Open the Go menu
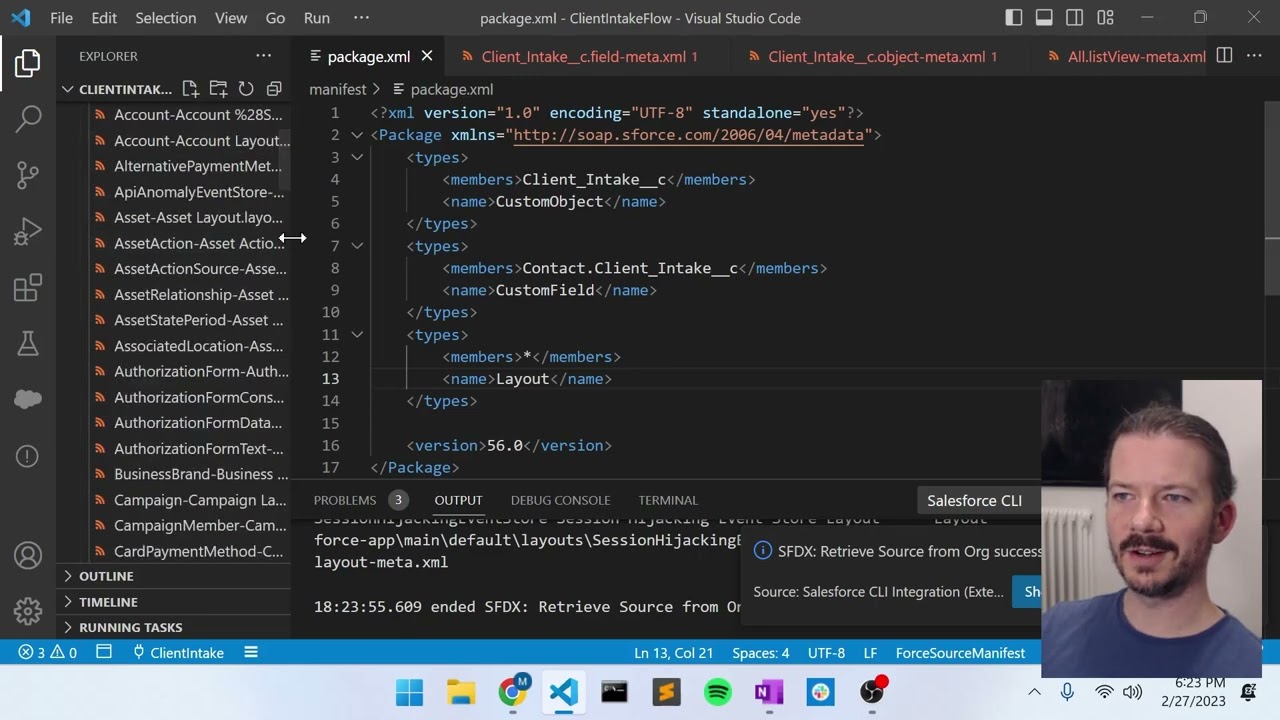 276,18
